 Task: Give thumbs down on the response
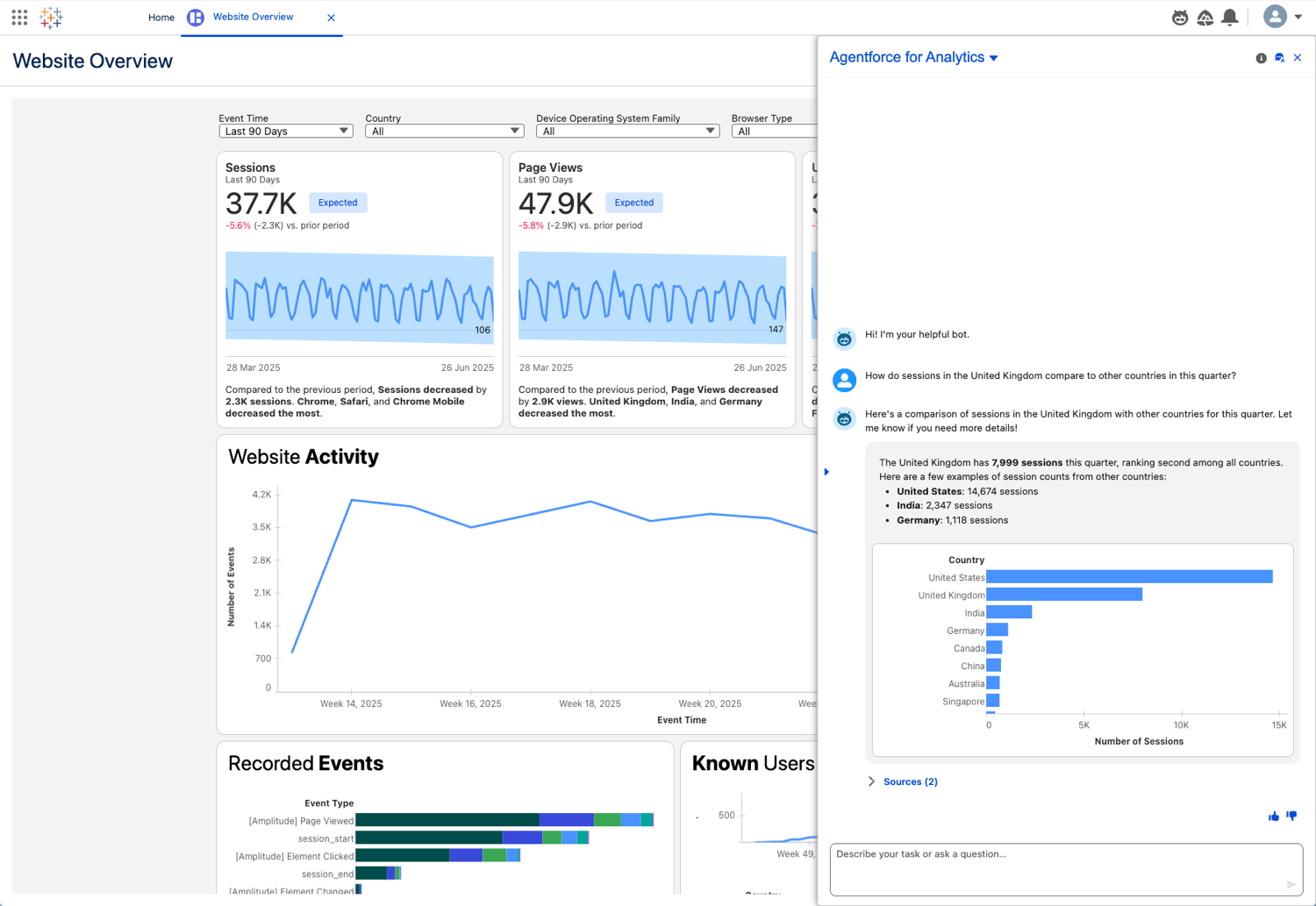1291,816
